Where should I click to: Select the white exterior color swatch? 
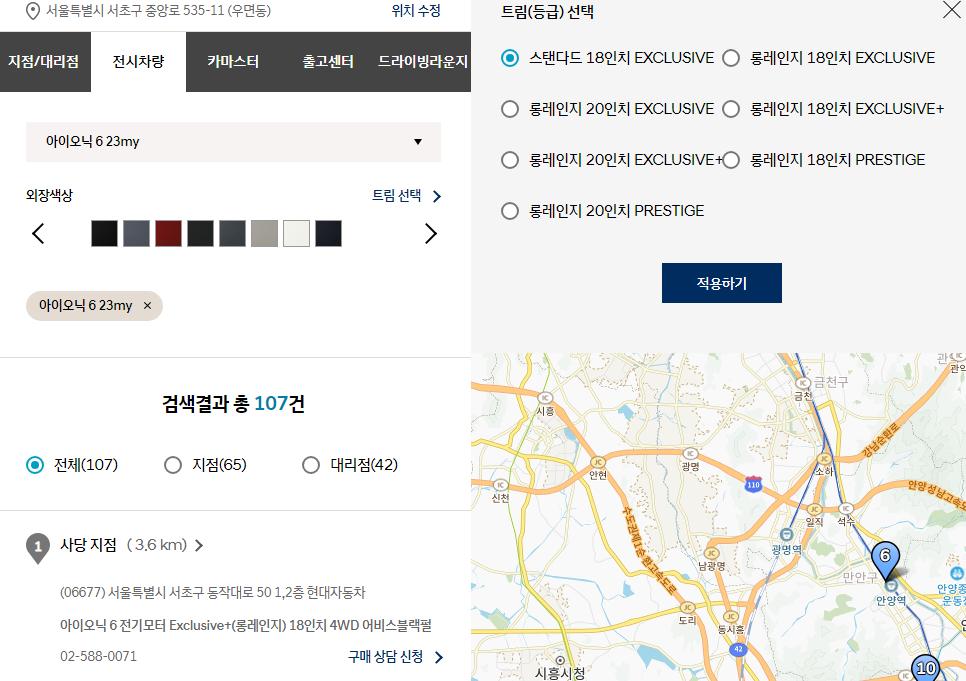coord(296,233)
